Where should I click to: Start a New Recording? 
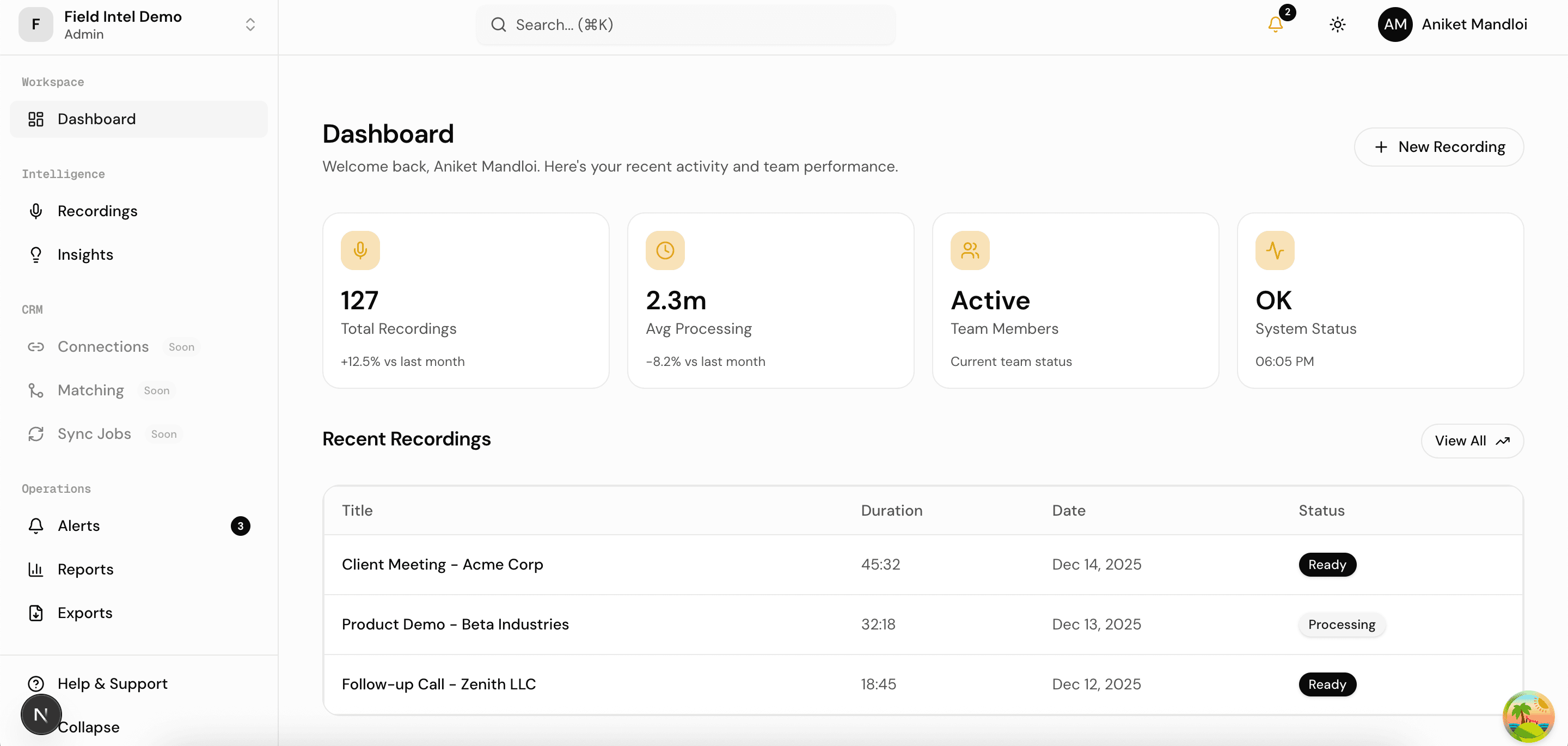1439,147
